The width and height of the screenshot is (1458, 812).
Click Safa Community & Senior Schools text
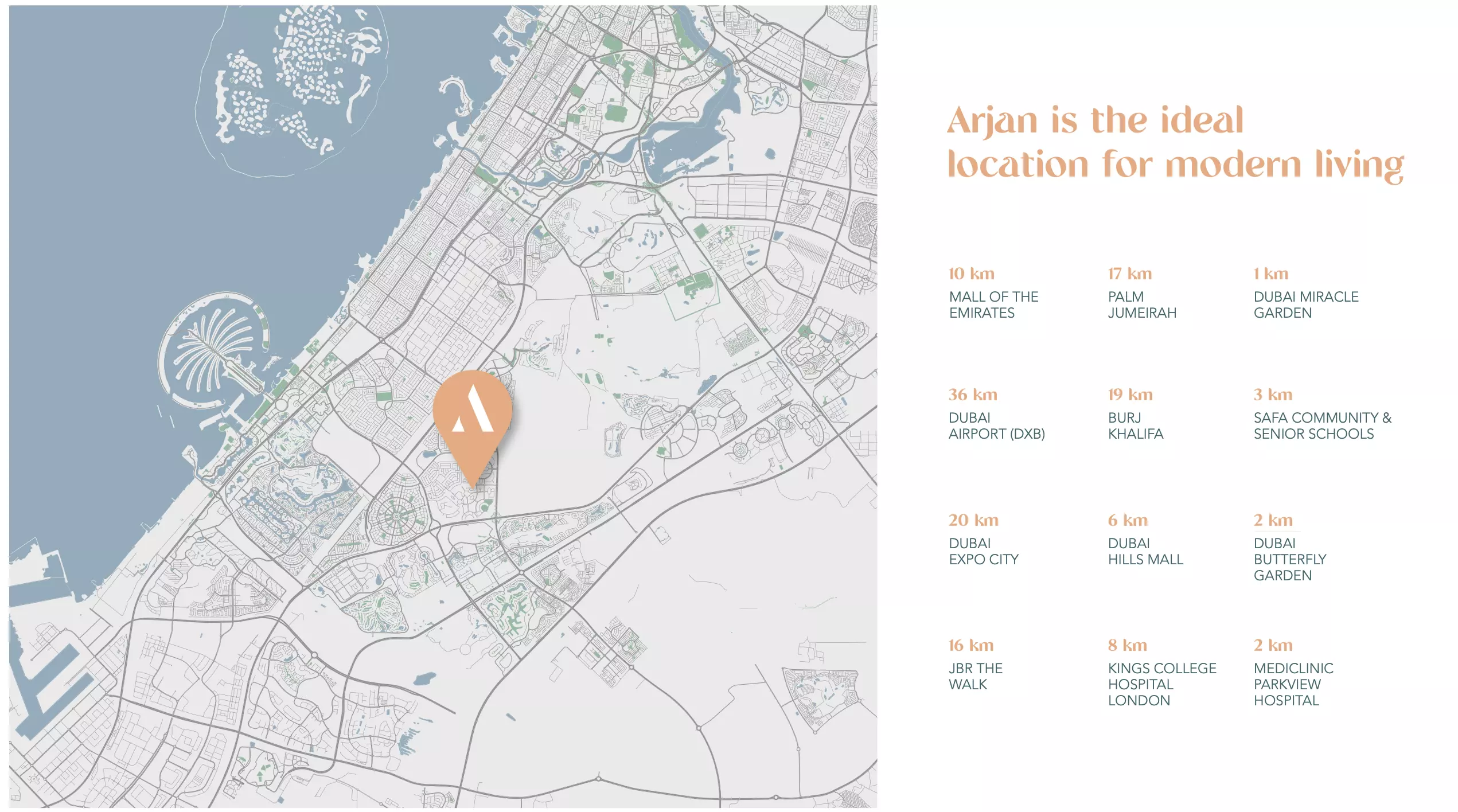(x=1322, y=425)
